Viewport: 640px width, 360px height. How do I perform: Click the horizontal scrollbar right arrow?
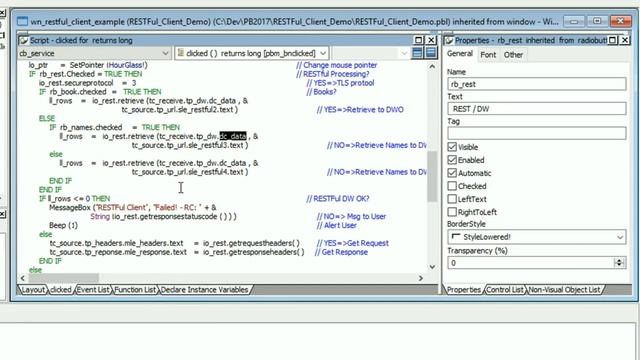[421, 278]
